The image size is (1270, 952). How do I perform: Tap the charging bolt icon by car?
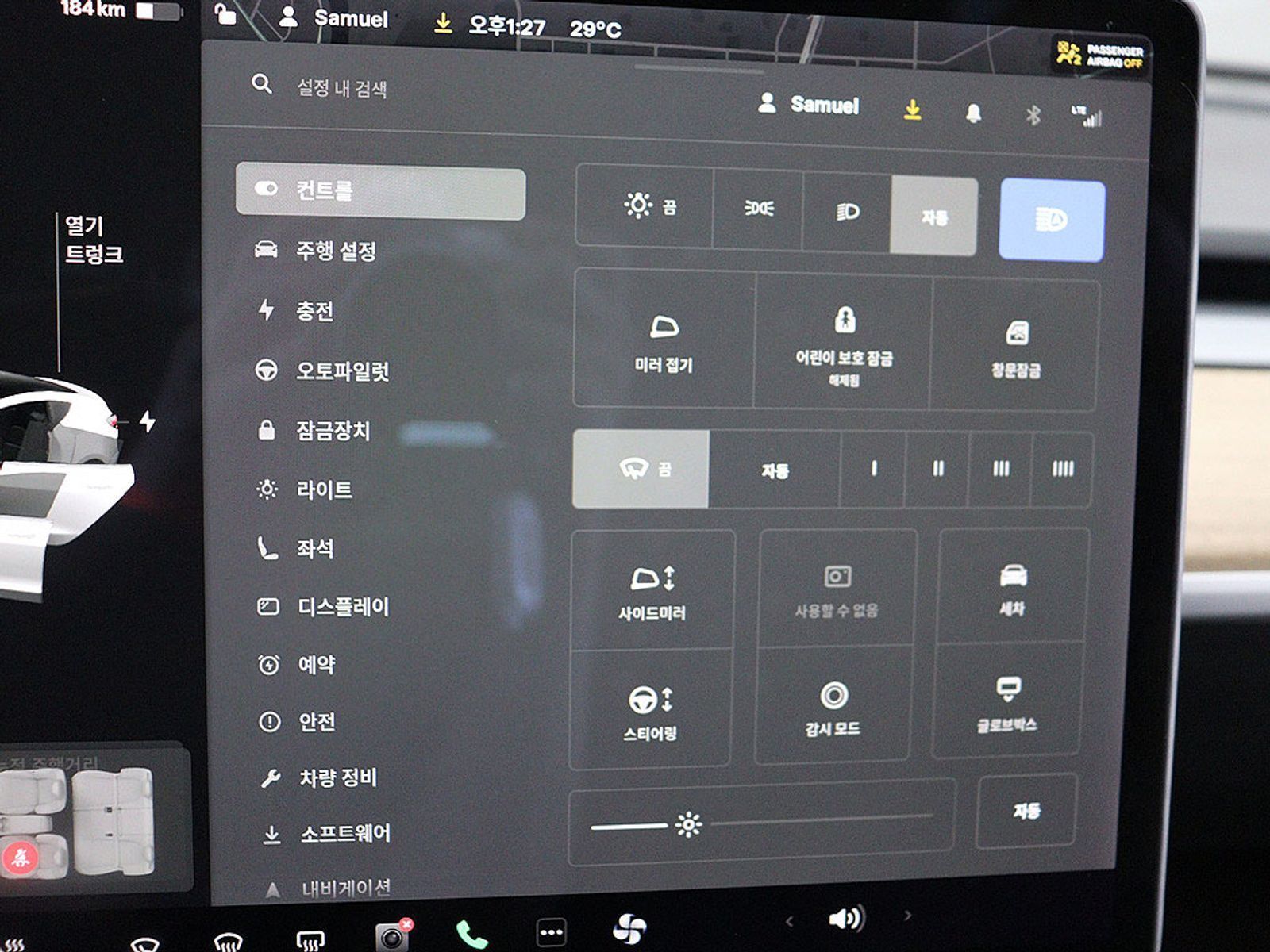point(148,420)
